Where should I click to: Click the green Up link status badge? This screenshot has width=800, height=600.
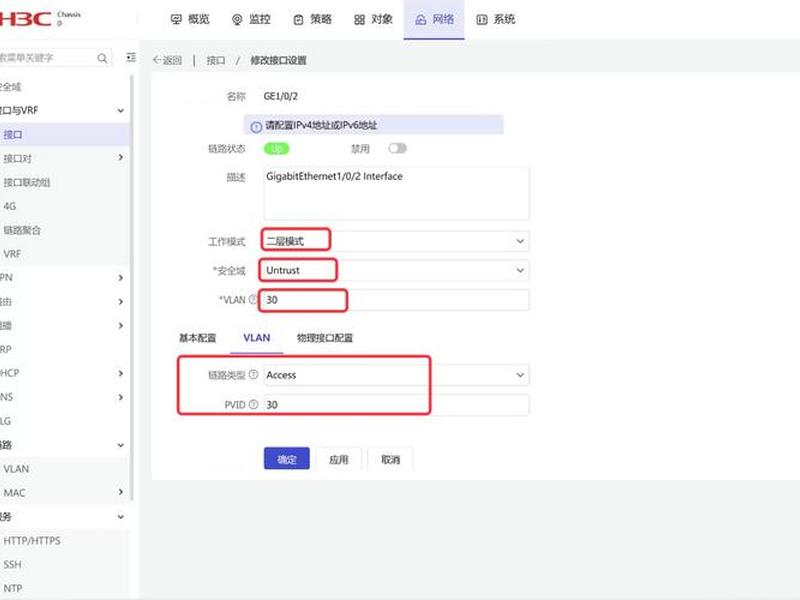(x=276, y=148)
